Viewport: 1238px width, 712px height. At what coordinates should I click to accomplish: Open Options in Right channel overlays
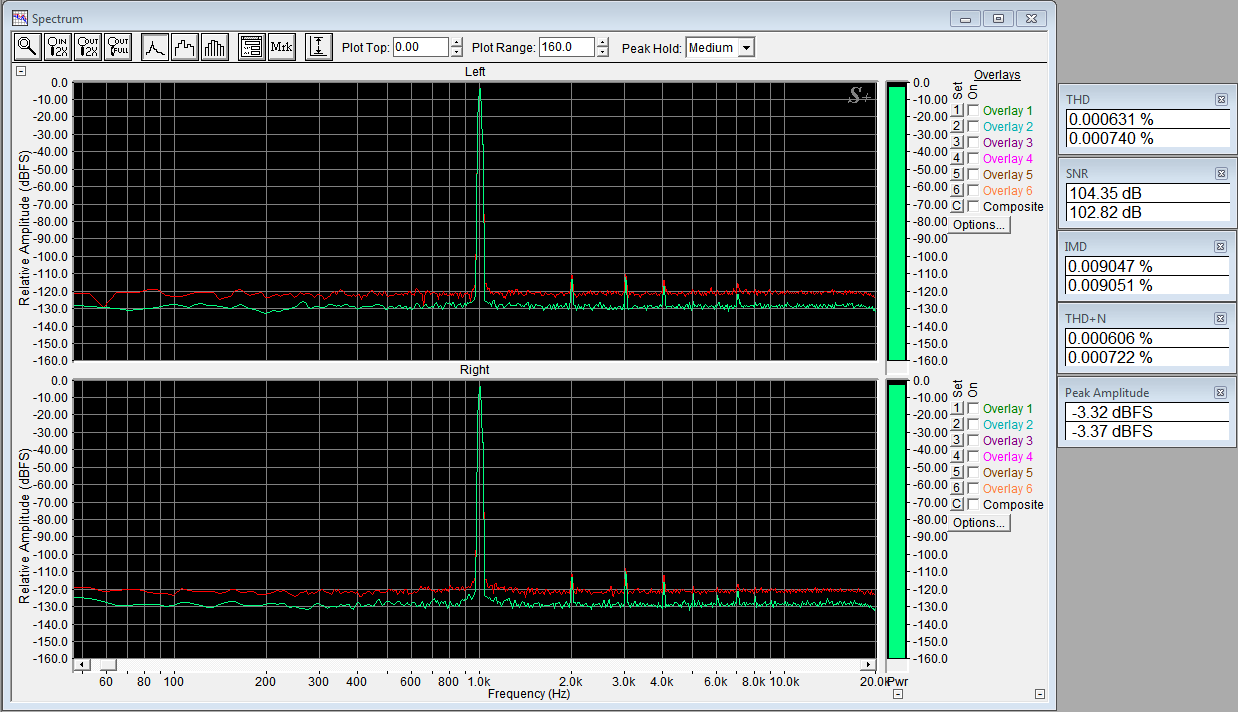[979, 523]
